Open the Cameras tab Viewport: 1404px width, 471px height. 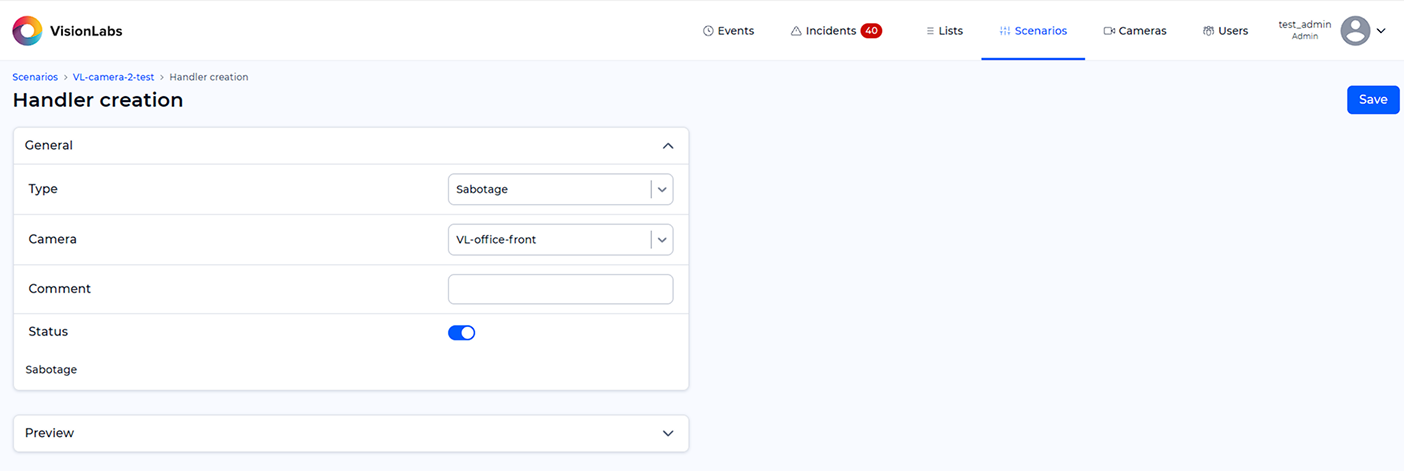pyautogui.click(x=1135, y=31)
